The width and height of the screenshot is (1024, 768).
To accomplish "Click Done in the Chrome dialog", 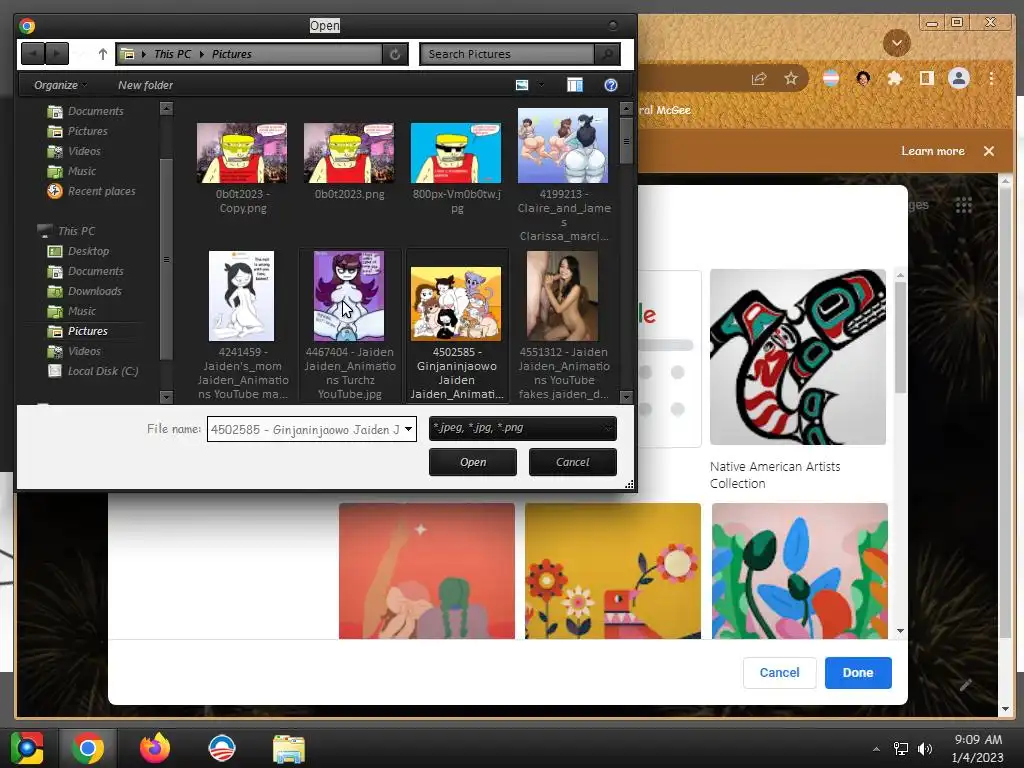I will [857, 673].
